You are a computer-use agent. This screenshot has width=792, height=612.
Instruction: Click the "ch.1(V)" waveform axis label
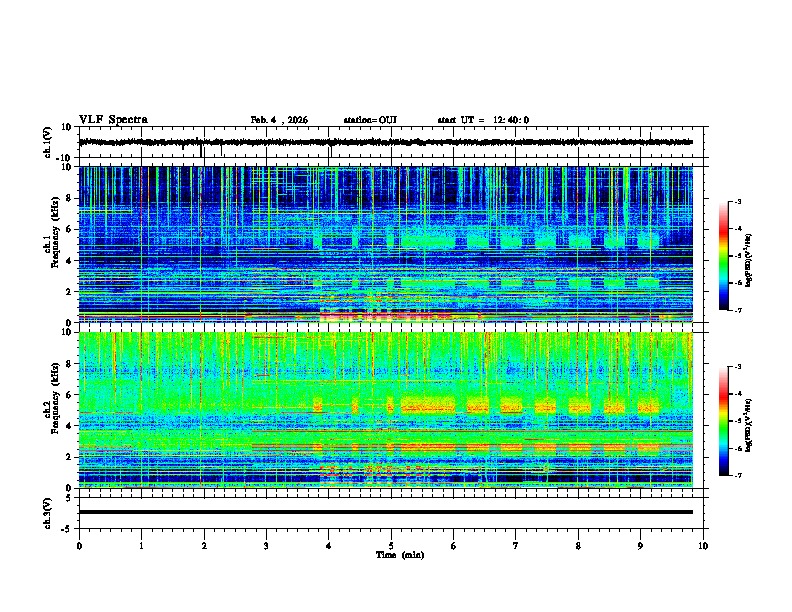48,142
